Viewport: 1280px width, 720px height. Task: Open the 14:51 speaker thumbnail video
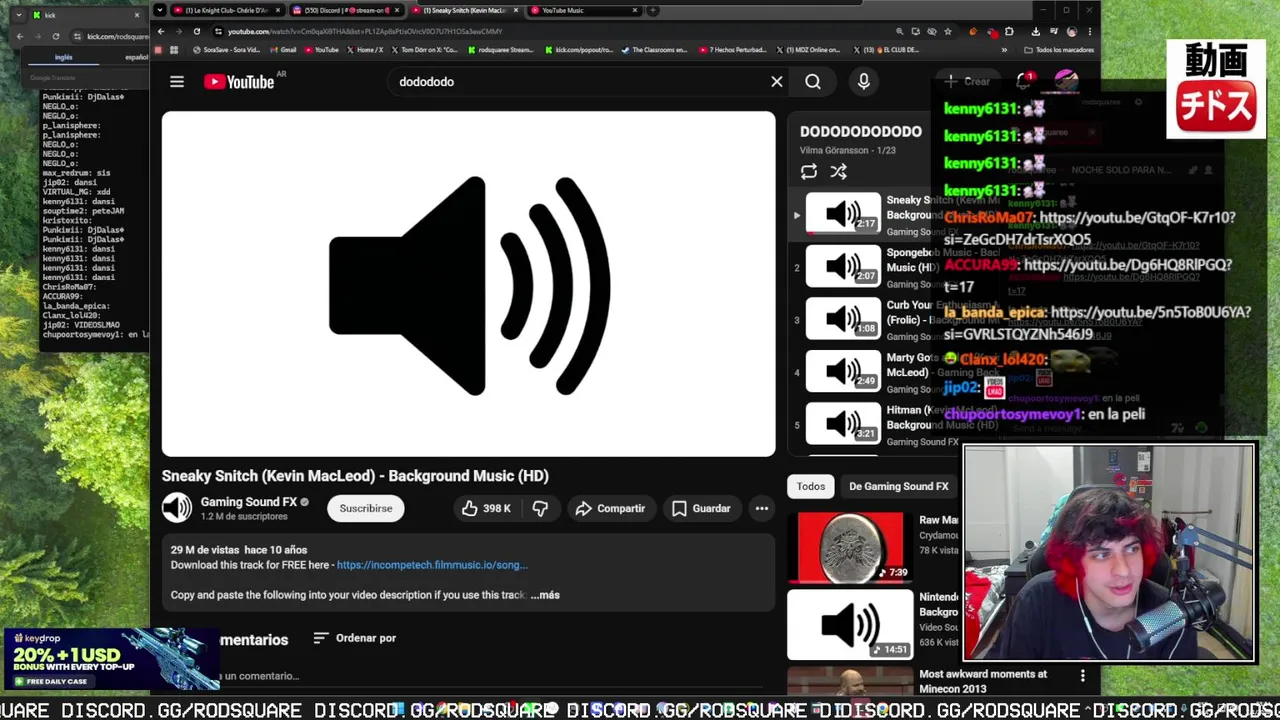(850, 624)
